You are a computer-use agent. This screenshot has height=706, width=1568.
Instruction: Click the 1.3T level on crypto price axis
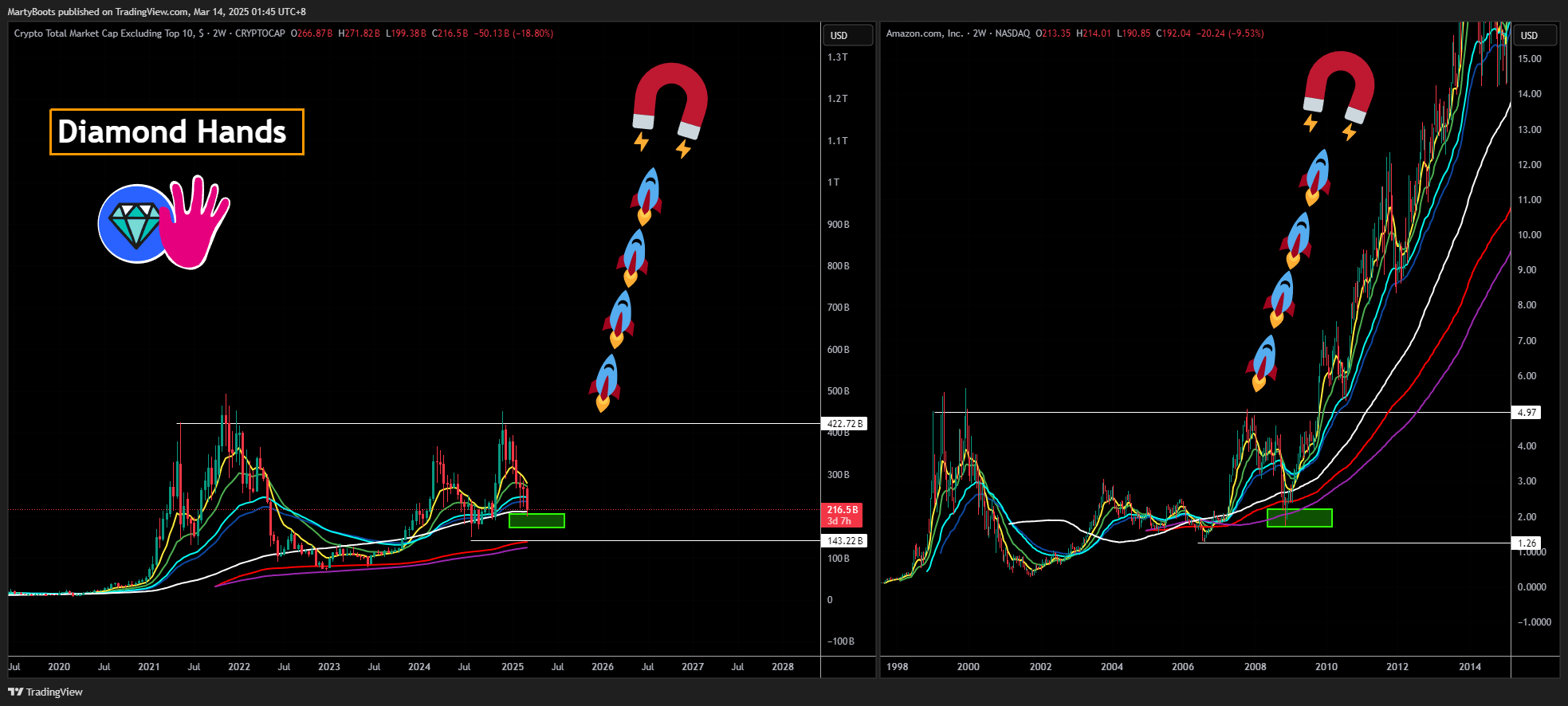pyautogui.click(x=837, y=57)
